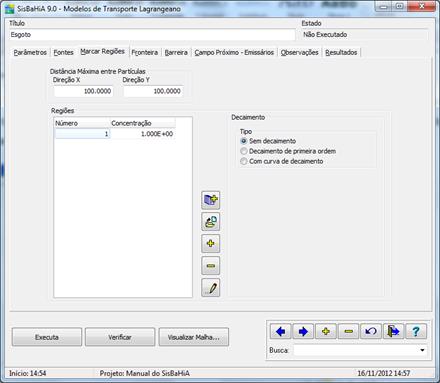
Task: Click the Número column header
Action: pyautogui.click(x=82, y=123)
